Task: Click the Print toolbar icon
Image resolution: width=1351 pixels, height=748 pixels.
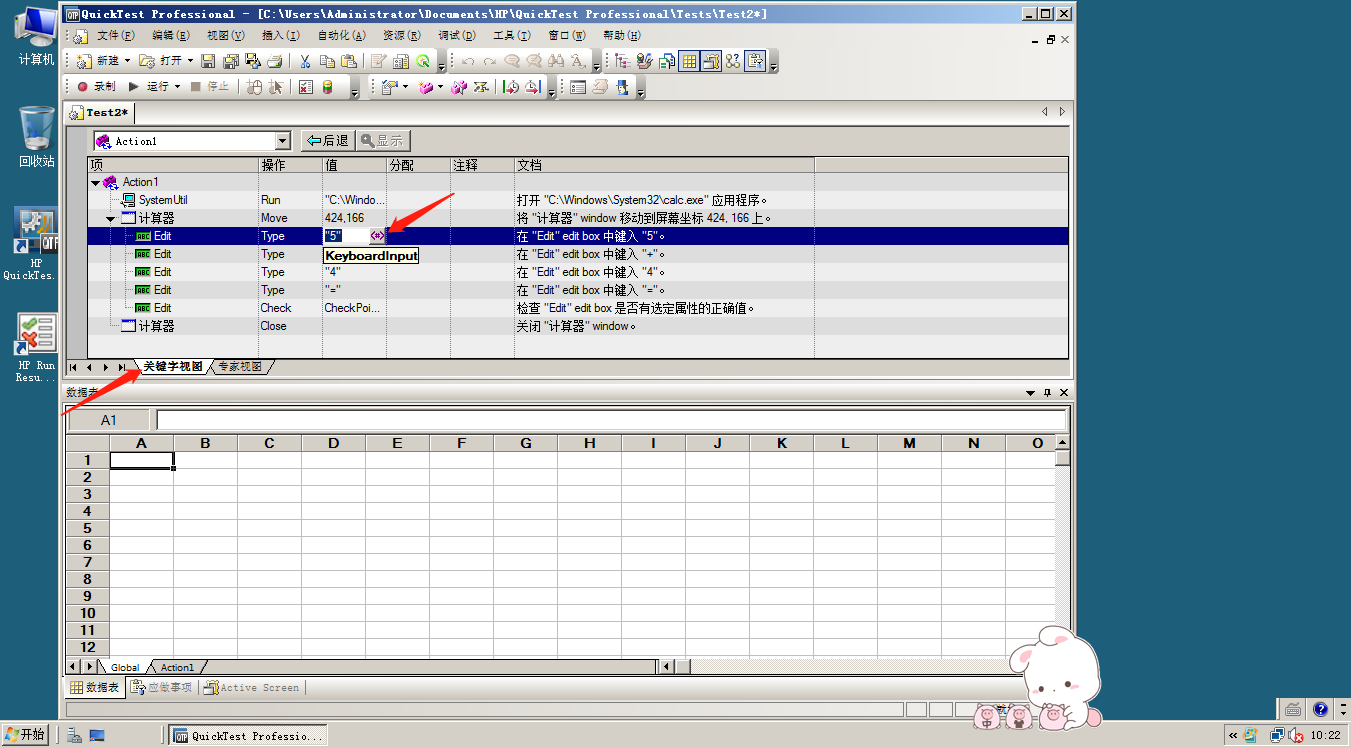Action: tap(274, 61)
